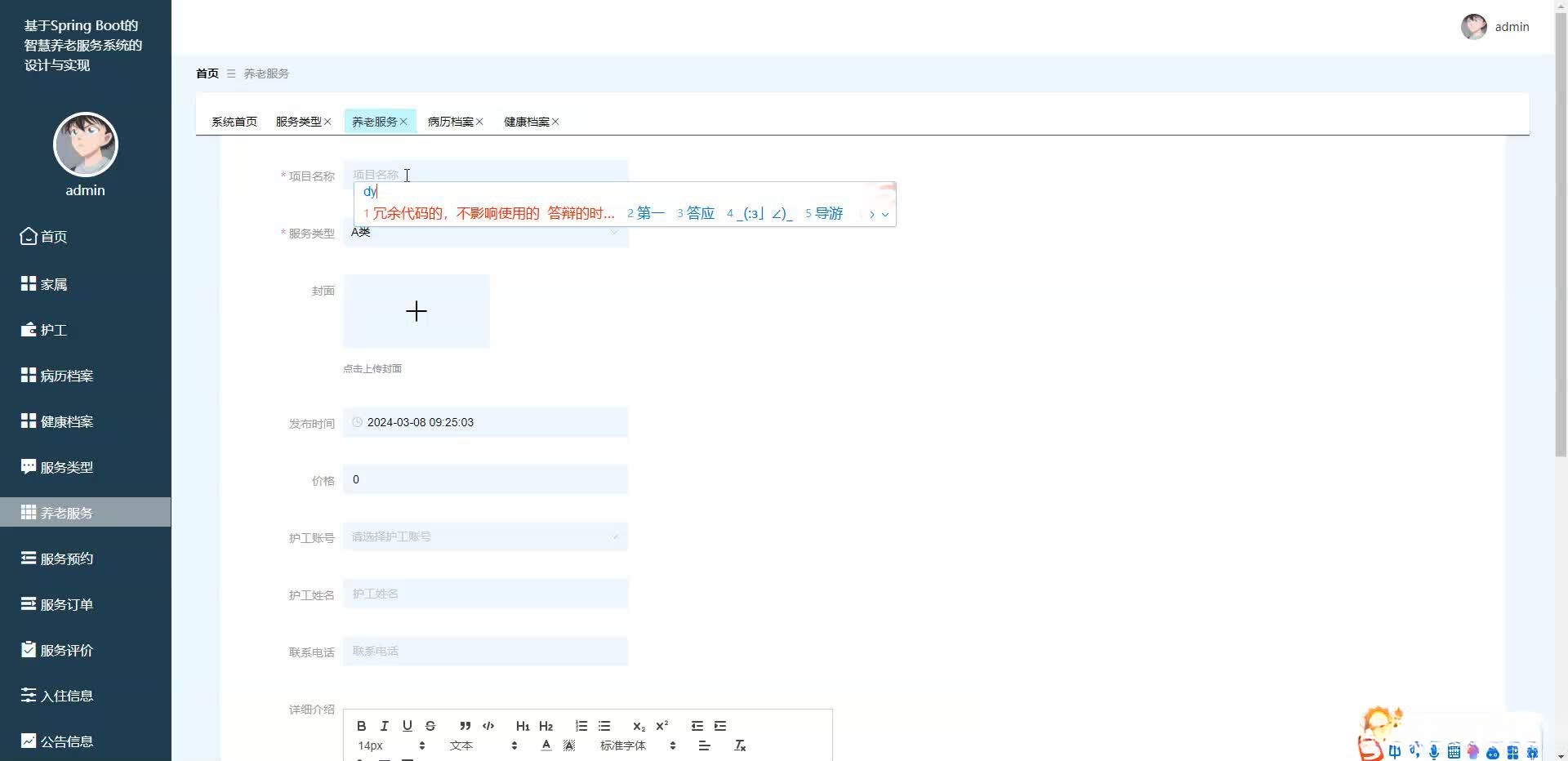Decrease indent in the editor
Screen dimensions: 1568x761
tap(697, 726)
